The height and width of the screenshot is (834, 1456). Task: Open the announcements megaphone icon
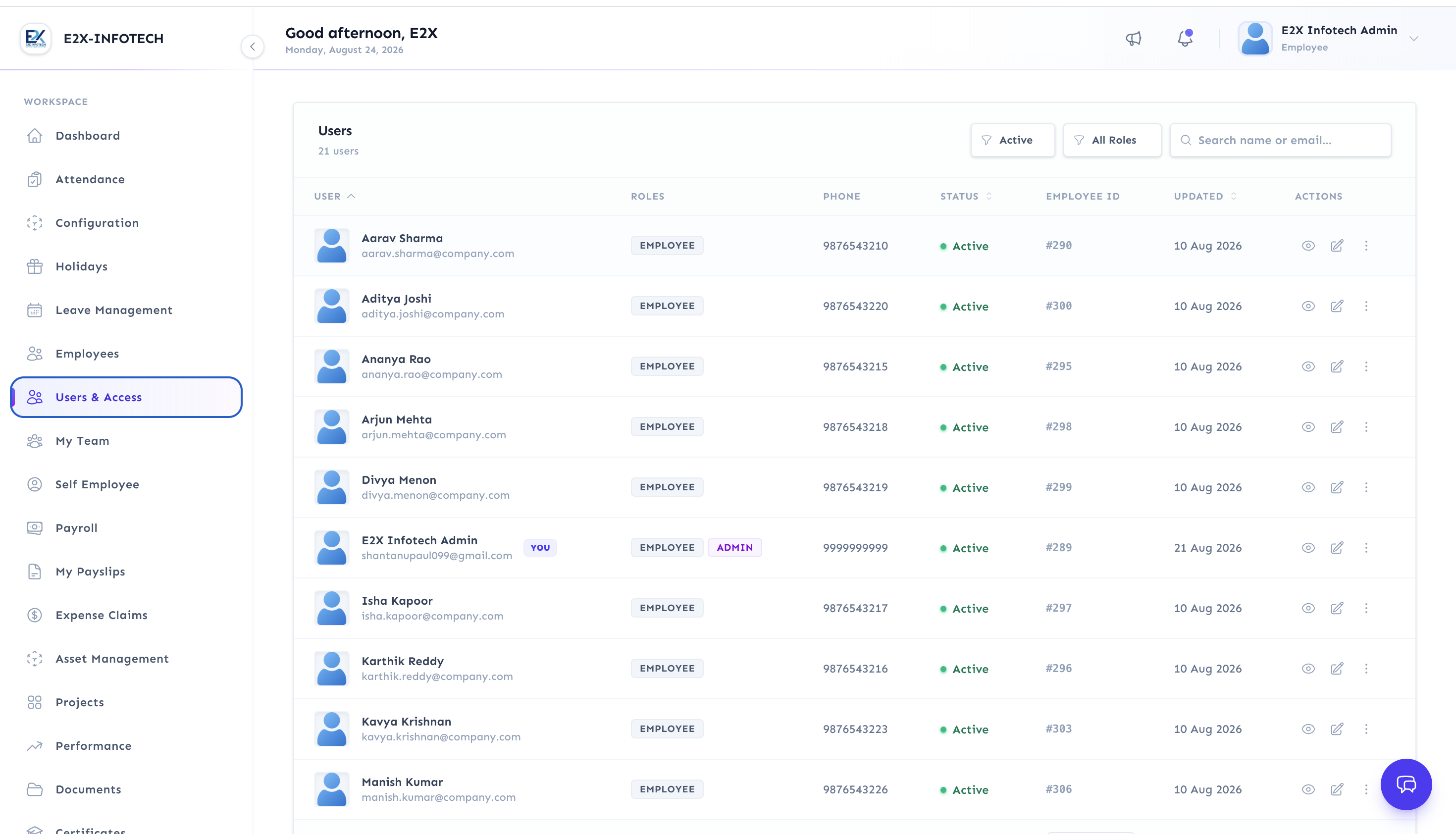pos(1134,38)
